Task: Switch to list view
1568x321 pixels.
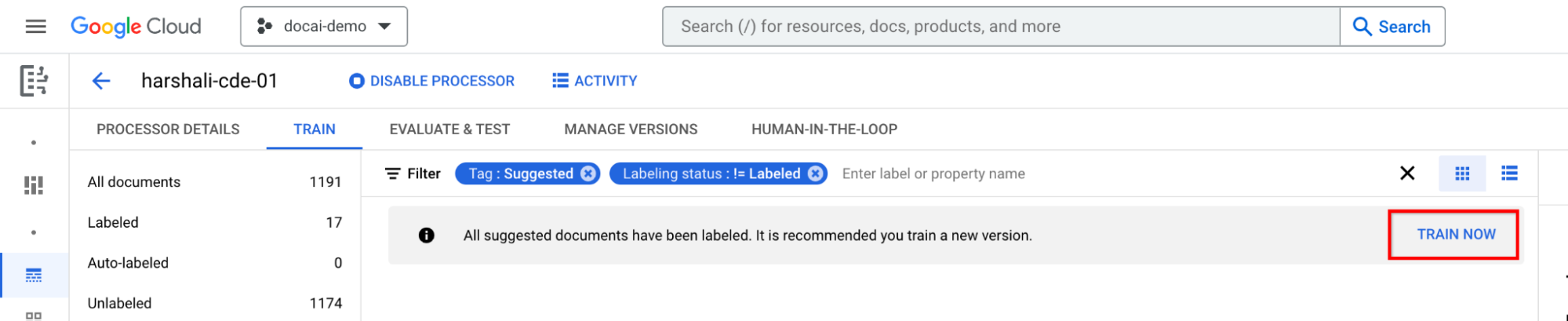Action: [x=1509, y=173]
